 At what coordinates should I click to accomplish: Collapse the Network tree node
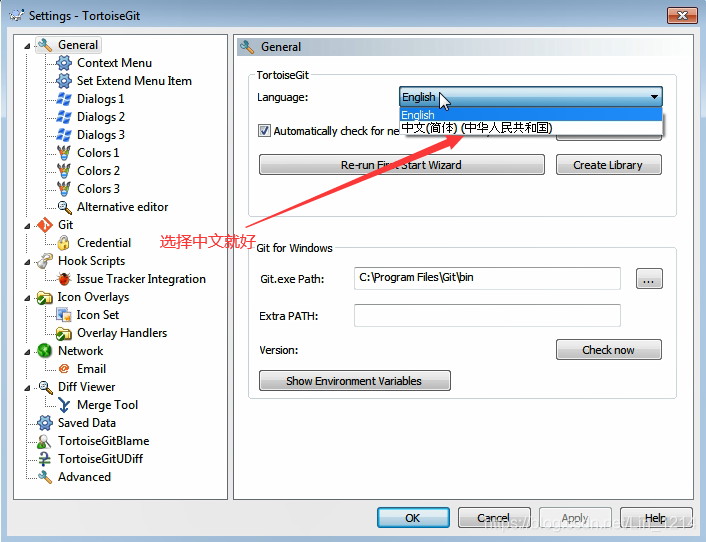coord(27,352)
